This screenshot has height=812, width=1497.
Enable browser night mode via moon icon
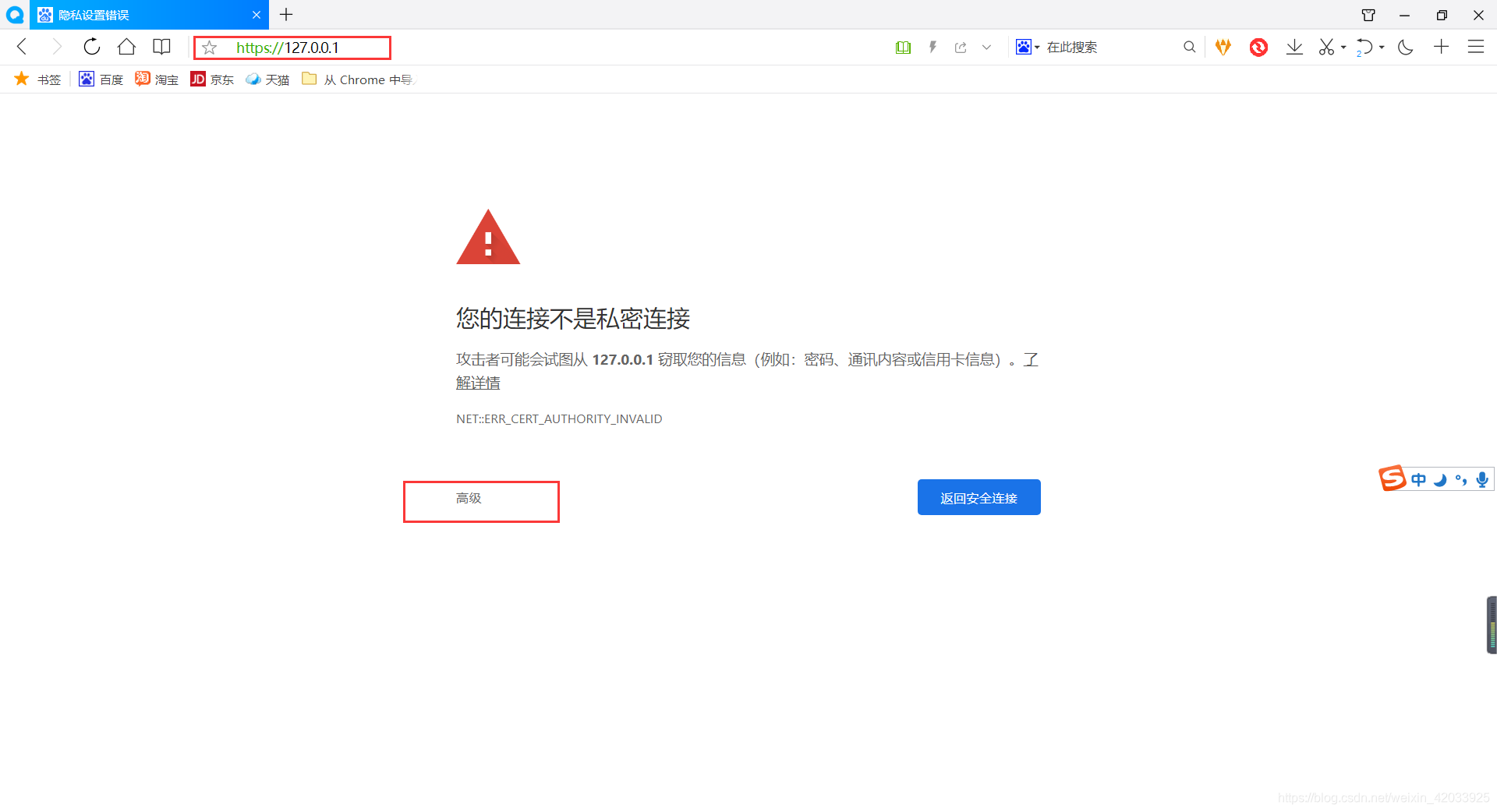tap(1405, 48)
